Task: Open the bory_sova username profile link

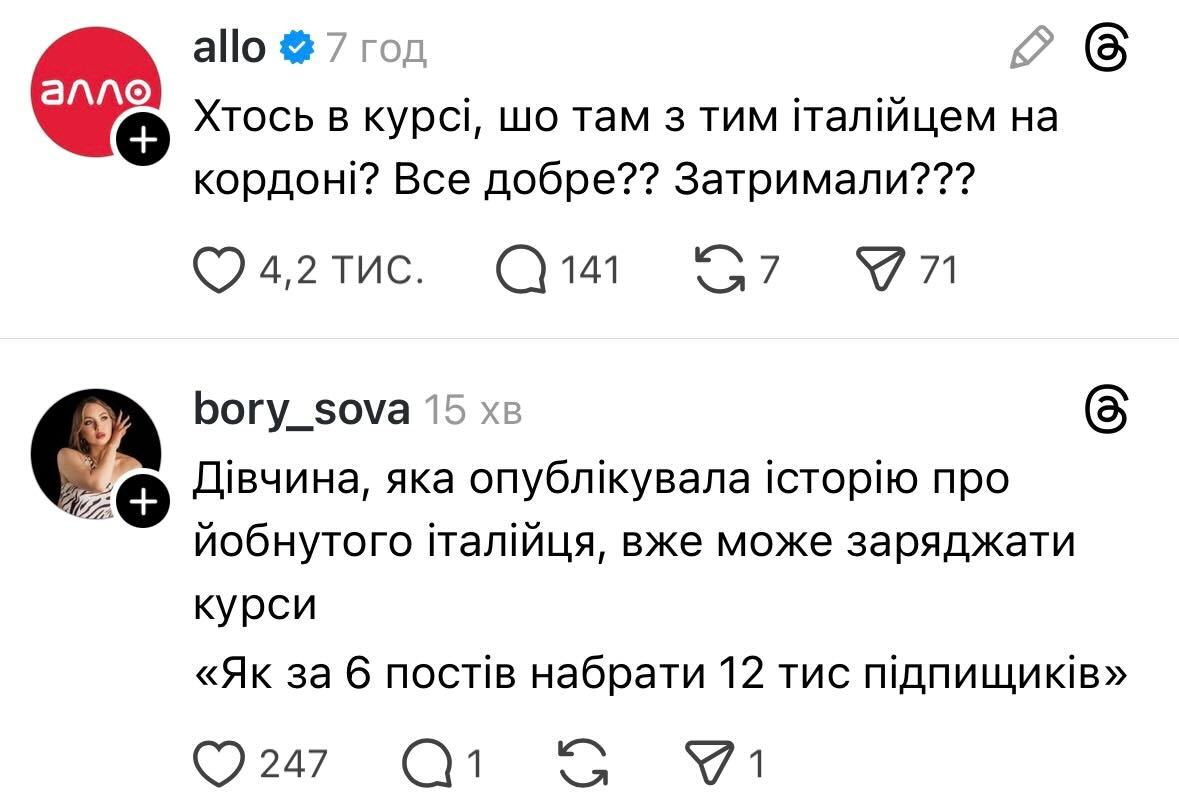Action: (300, 410)
